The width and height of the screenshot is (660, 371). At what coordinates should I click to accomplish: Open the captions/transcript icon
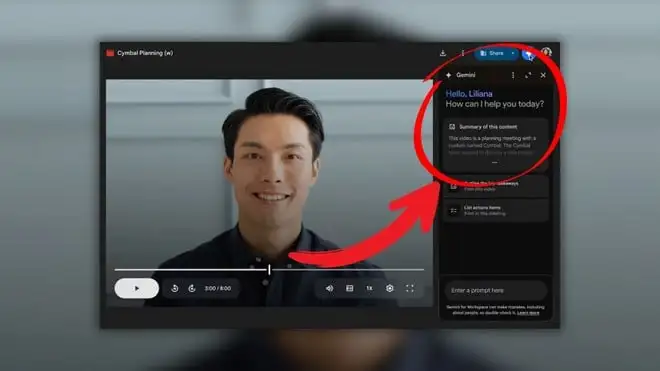pyautogui.click(x=349, y=288)
